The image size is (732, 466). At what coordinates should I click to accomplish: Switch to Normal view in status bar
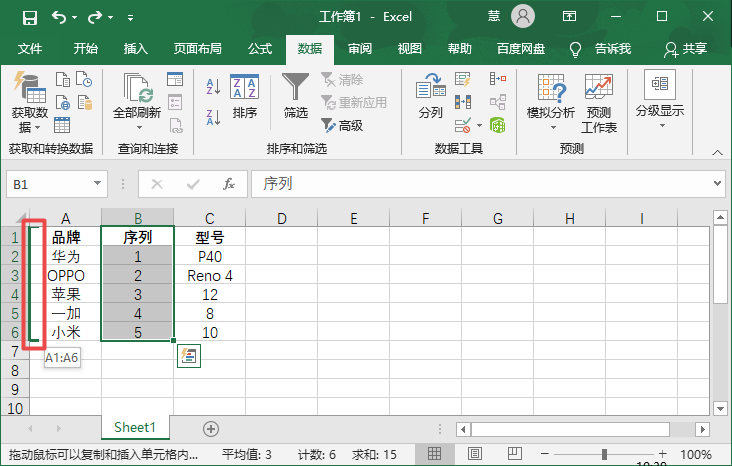[434, 455]
